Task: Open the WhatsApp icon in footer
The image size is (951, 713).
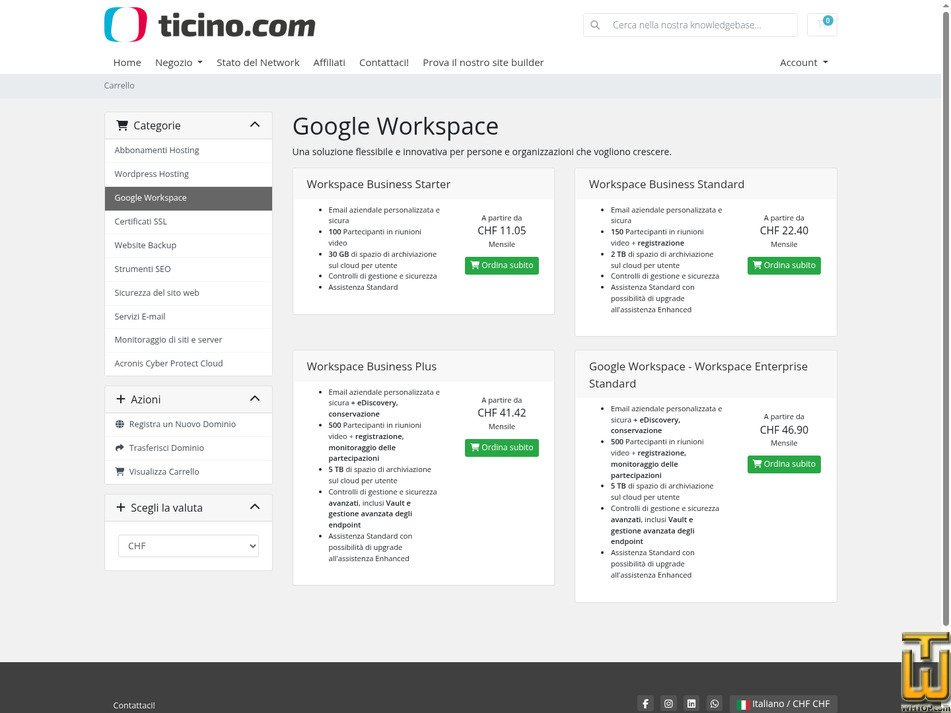Action: tap(714, 703)
